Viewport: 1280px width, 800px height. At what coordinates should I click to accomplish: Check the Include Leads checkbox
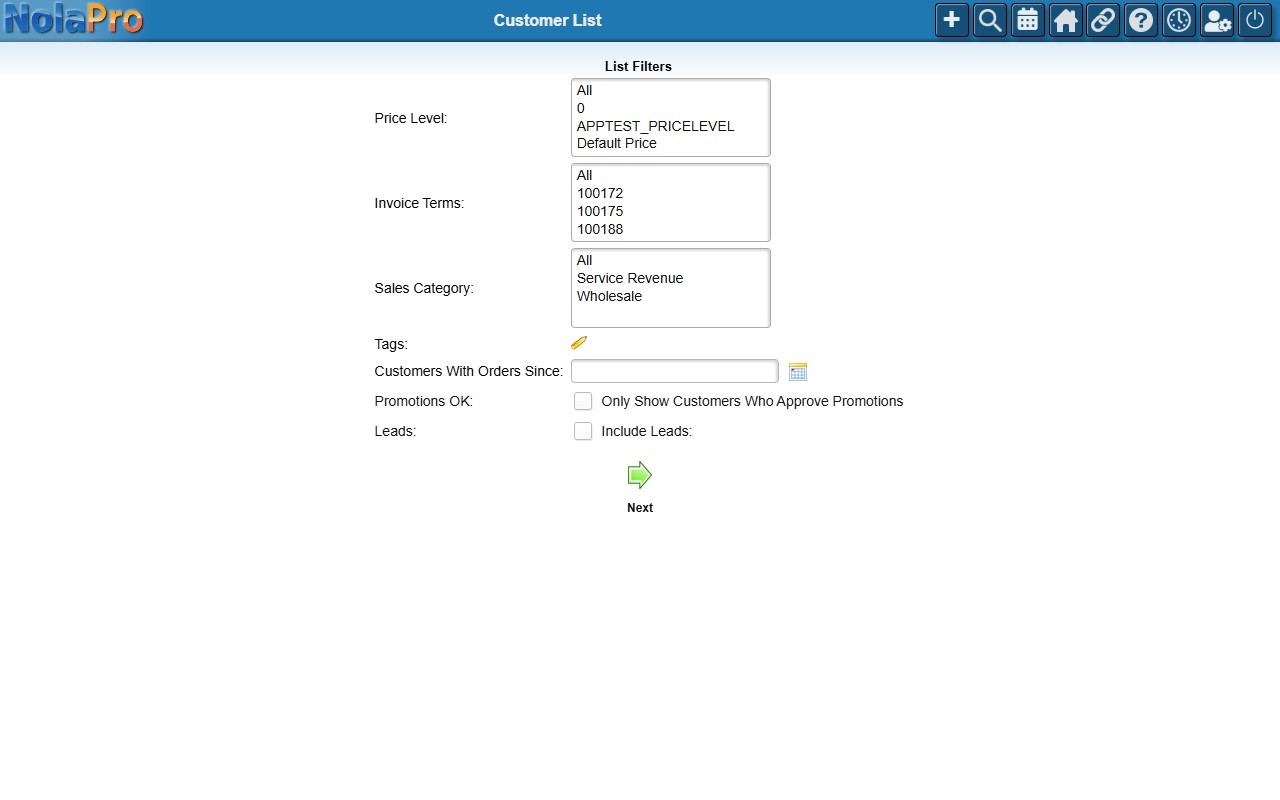click(x=583, y=431)
